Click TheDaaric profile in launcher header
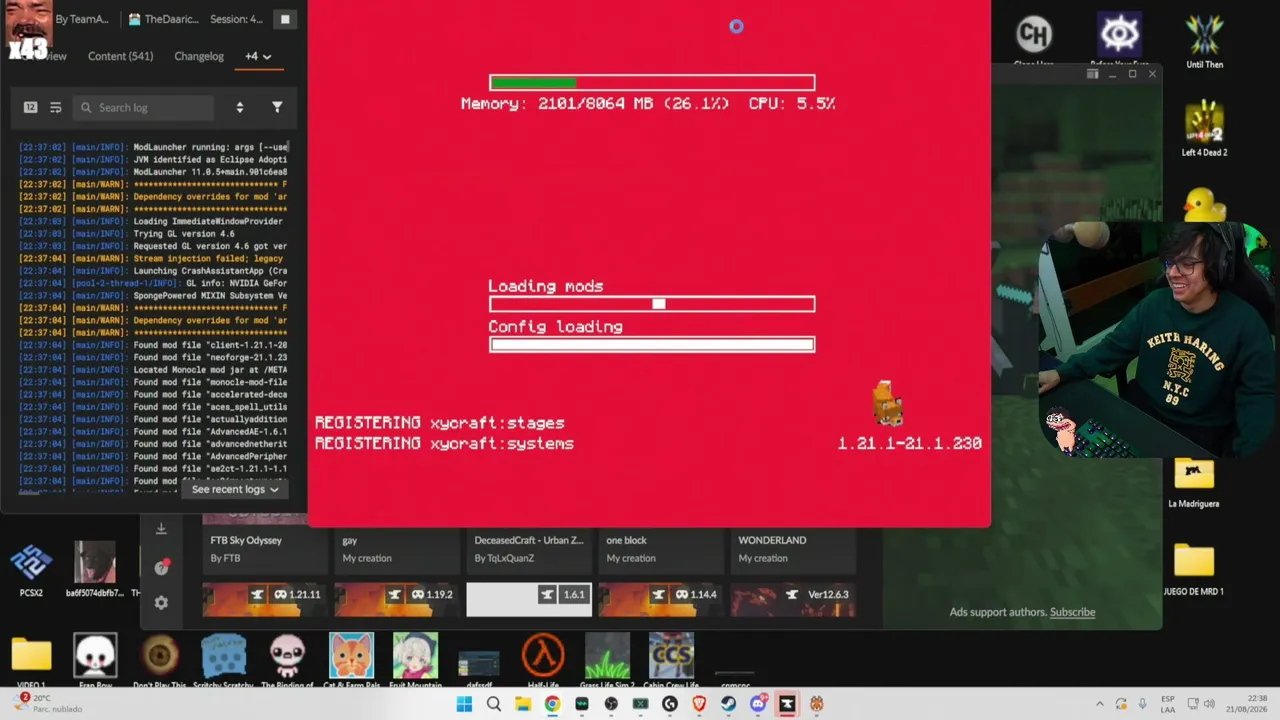The width and height of the screenshot is (1280, 720). (164, 19)
